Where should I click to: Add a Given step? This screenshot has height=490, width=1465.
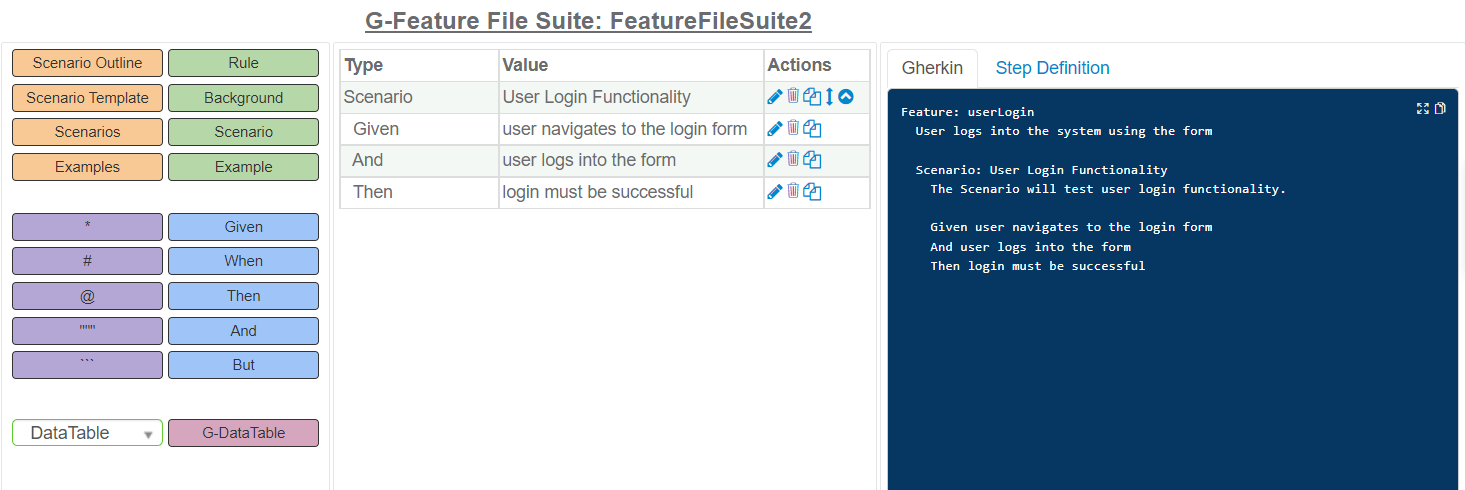tap(243, 227)
